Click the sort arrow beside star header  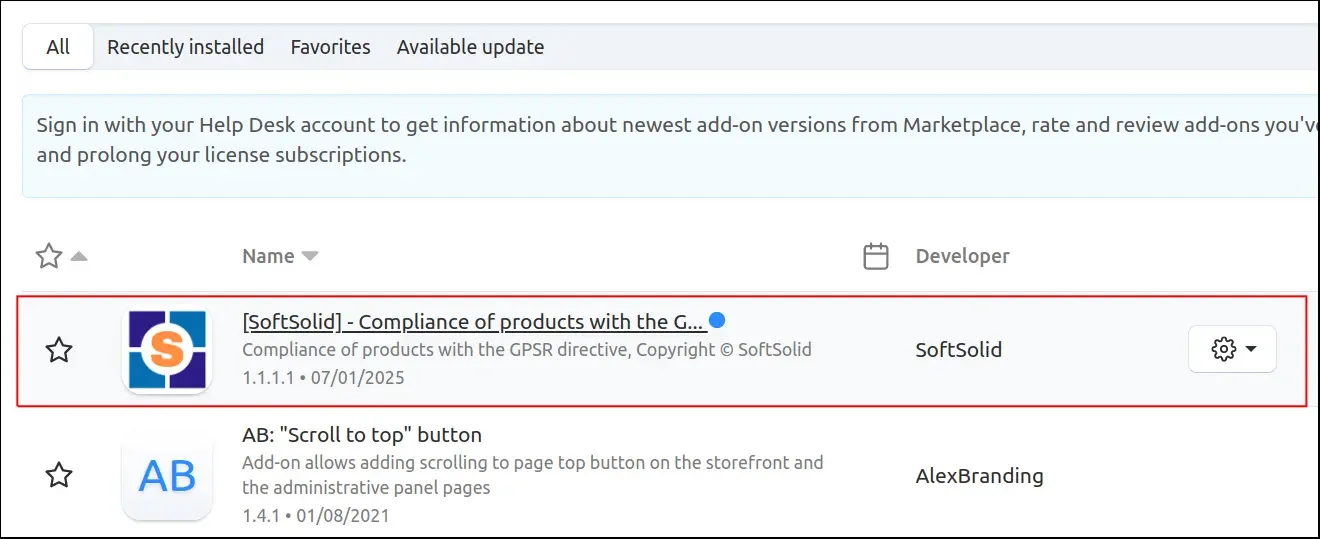pos(79,257)
